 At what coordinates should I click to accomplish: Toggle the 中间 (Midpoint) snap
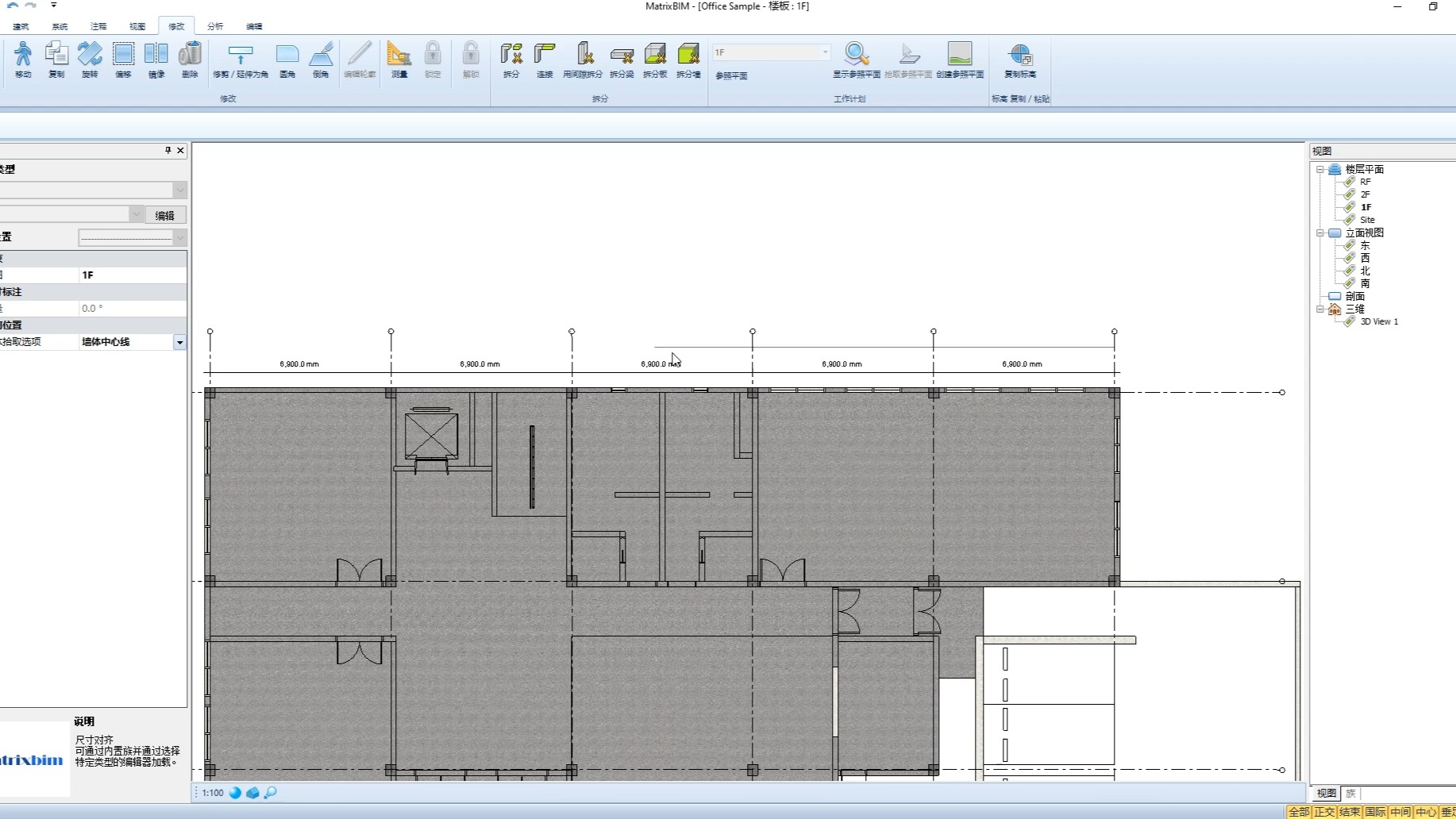1400,812
